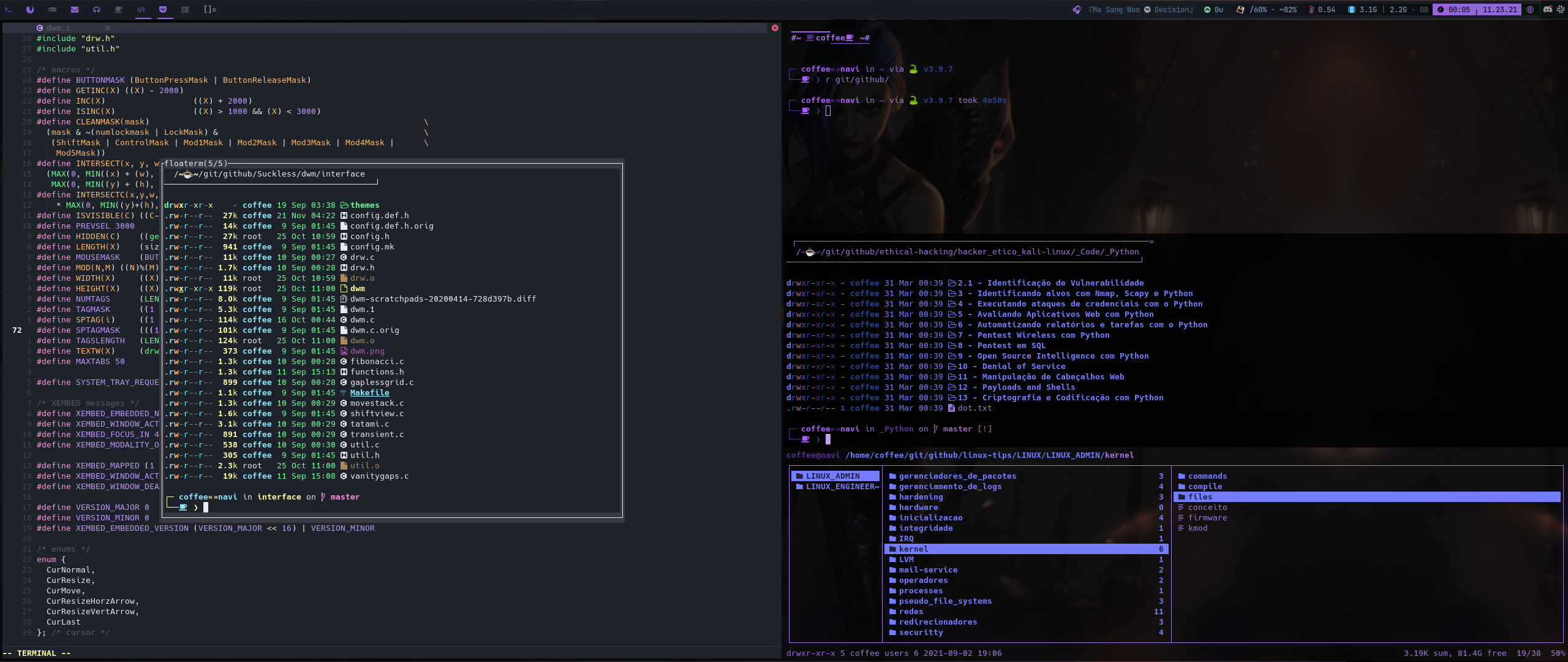Click the clock and date widget
This screenshot has width=1568, height=662.
pyautogui.click(x=1477, y=10)
